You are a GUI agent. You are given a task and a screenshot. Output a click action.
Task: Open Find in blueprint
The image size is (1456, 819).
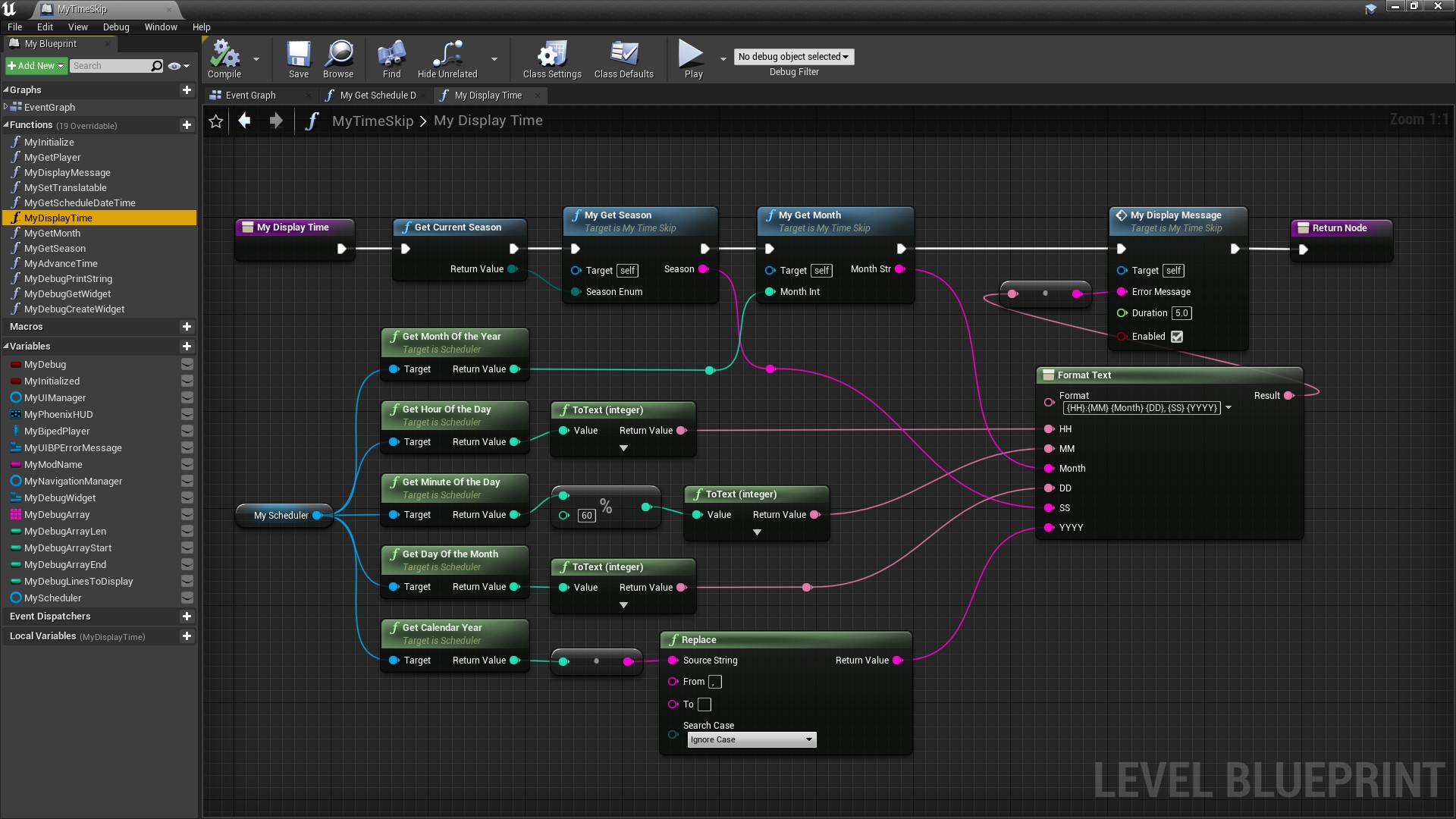click(391, 59)
